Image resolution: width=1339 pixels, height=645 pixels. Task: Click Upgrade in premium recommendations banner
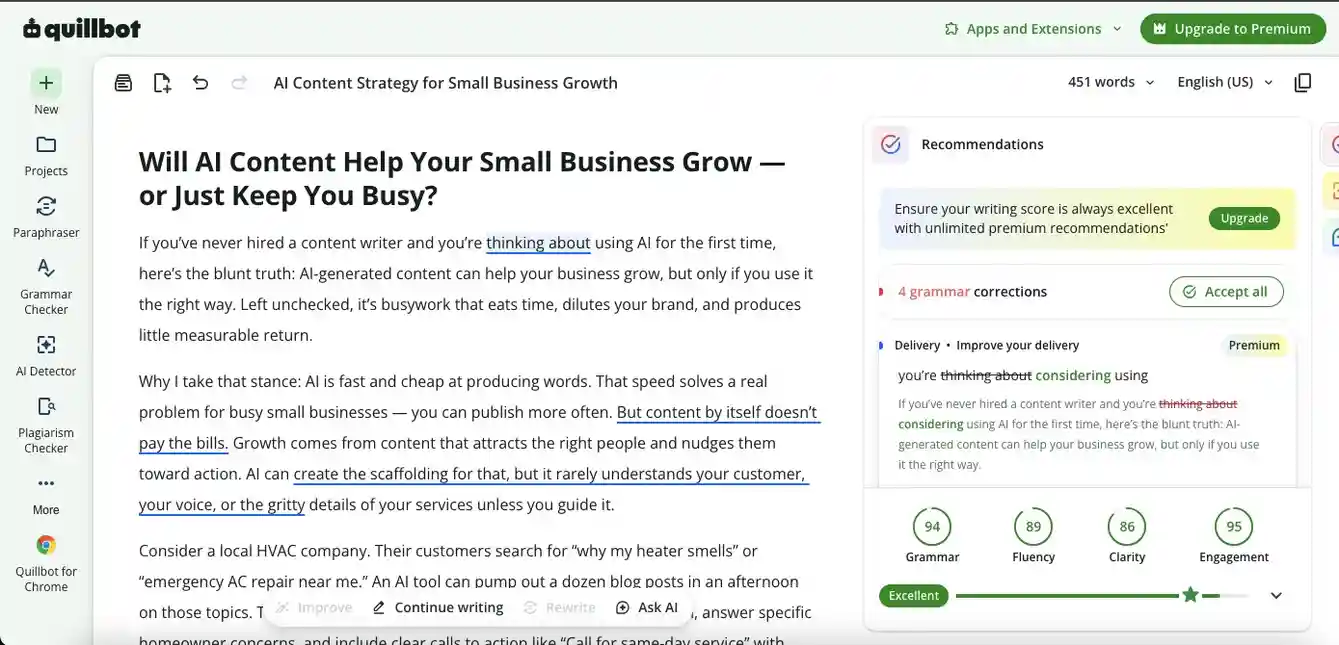point(1244,218)
